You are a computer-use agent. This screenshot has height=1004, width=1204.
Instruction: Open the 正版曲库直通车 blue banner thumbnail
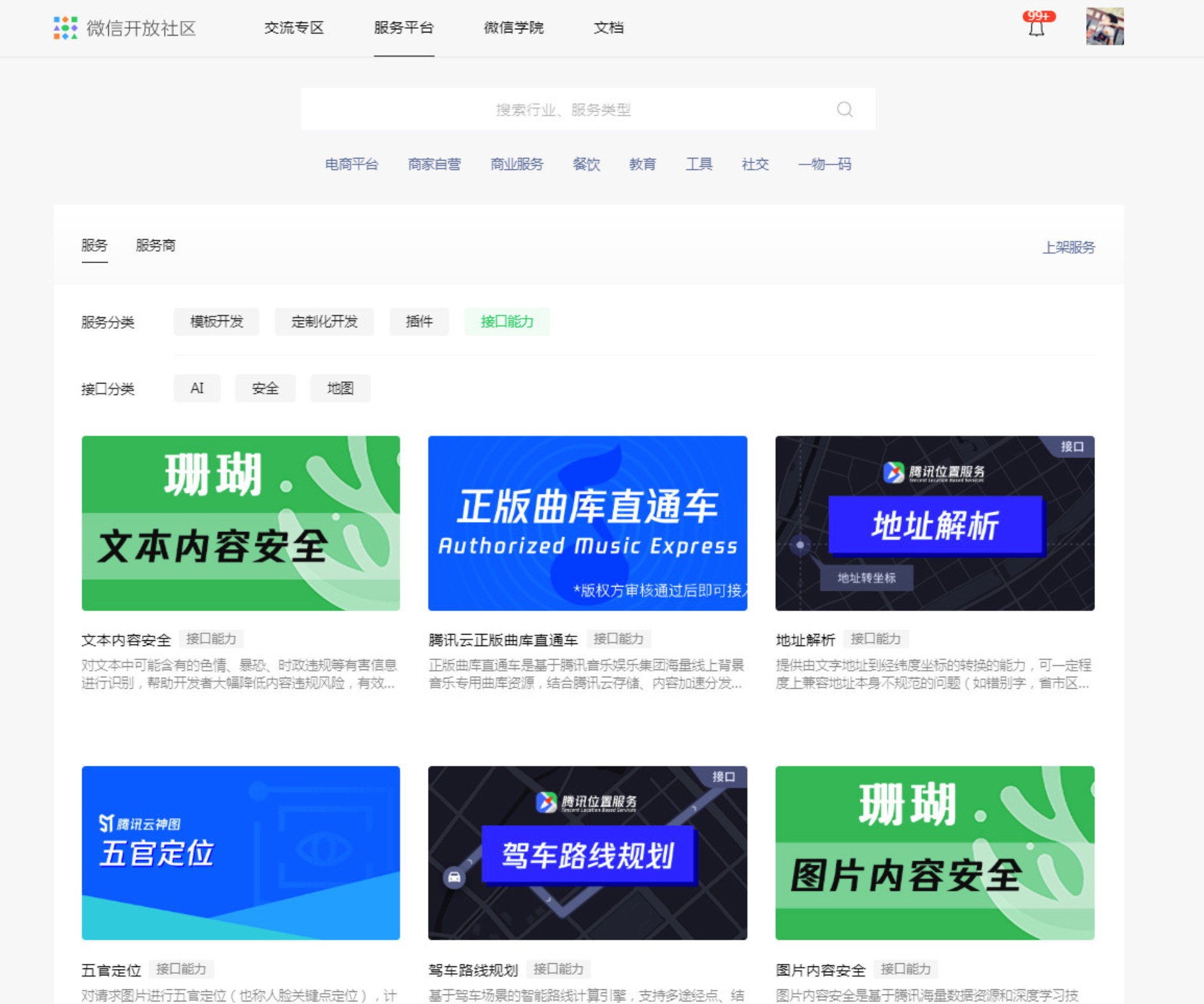tap(587, 523)
